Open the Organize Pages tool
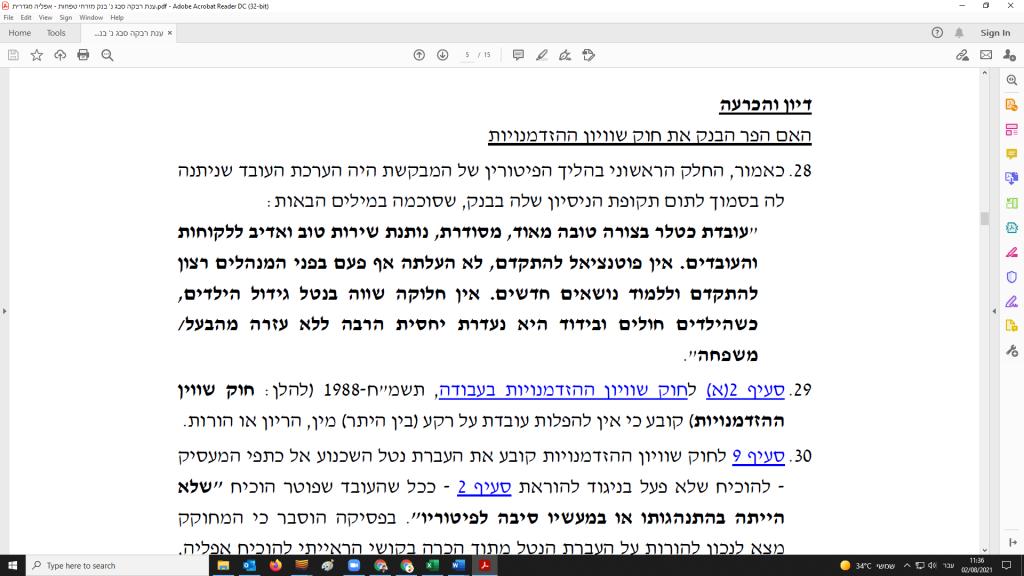This screenshot has width=1024, height=576. pyautogui.click(x=1009, y=131)
